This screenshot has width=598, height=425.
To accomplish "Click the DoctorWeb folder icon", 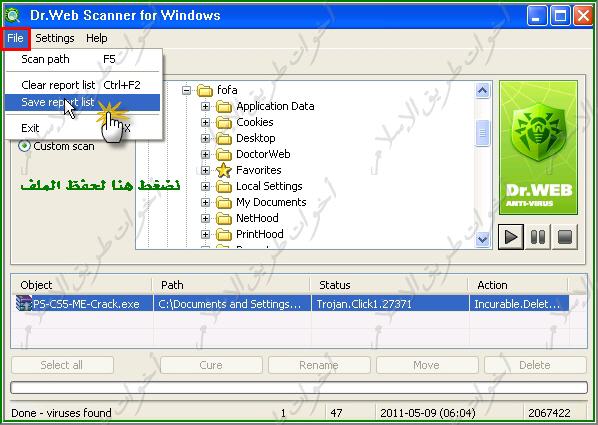I will (x=224, y=155).
